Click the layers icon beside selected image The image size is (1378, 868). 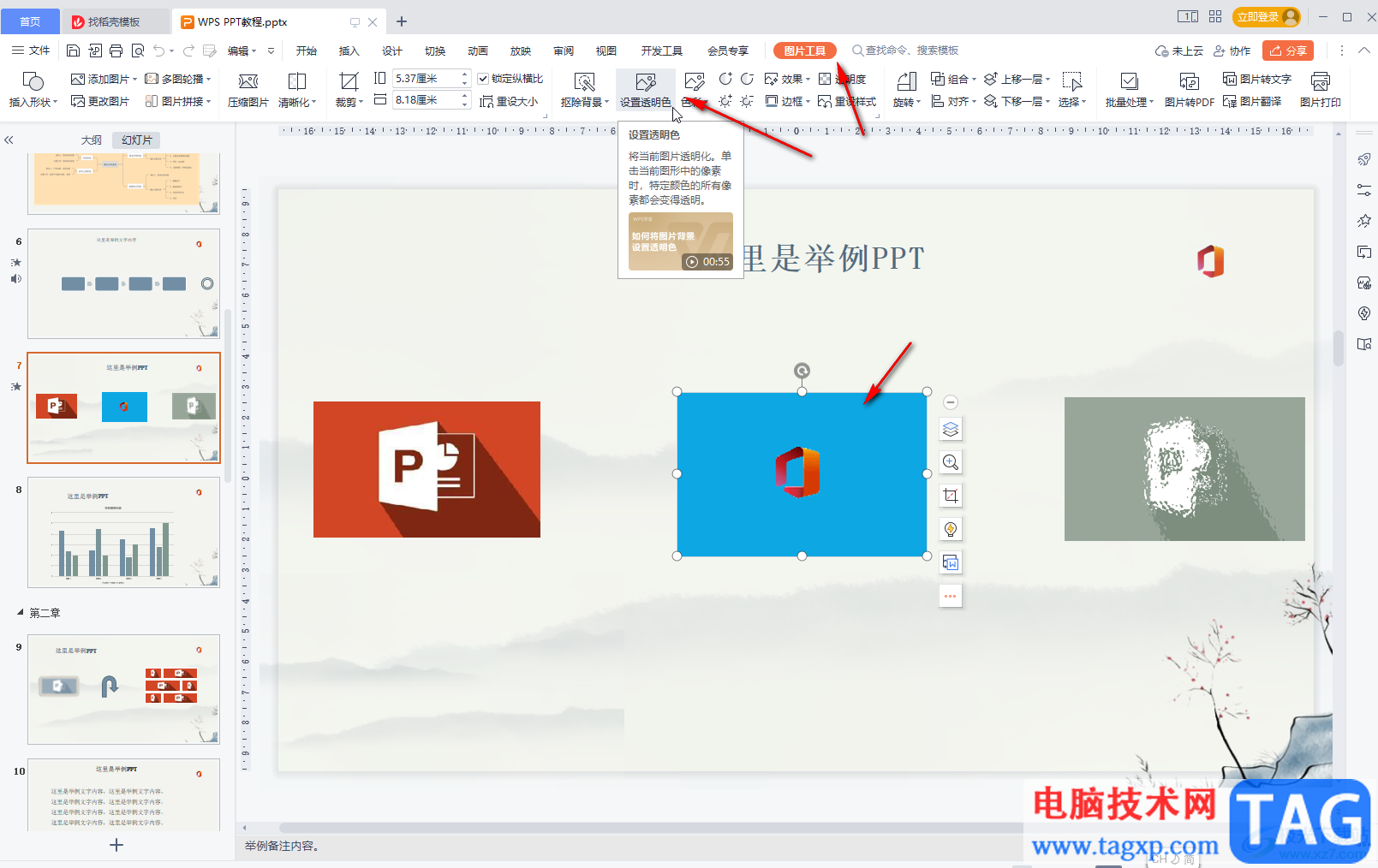pos(951,429)
